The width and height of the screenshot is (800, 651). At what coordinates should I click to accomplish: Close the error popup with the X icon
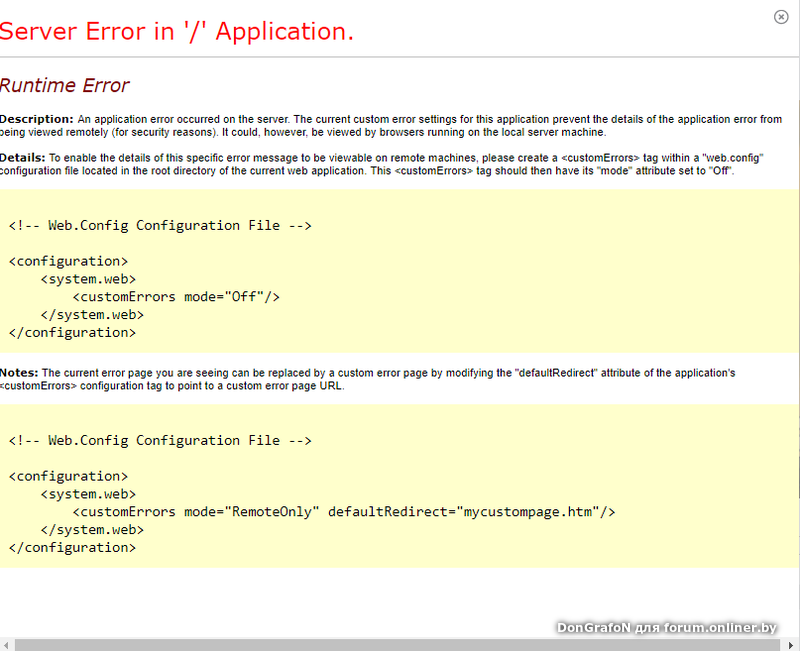point(781,17)
